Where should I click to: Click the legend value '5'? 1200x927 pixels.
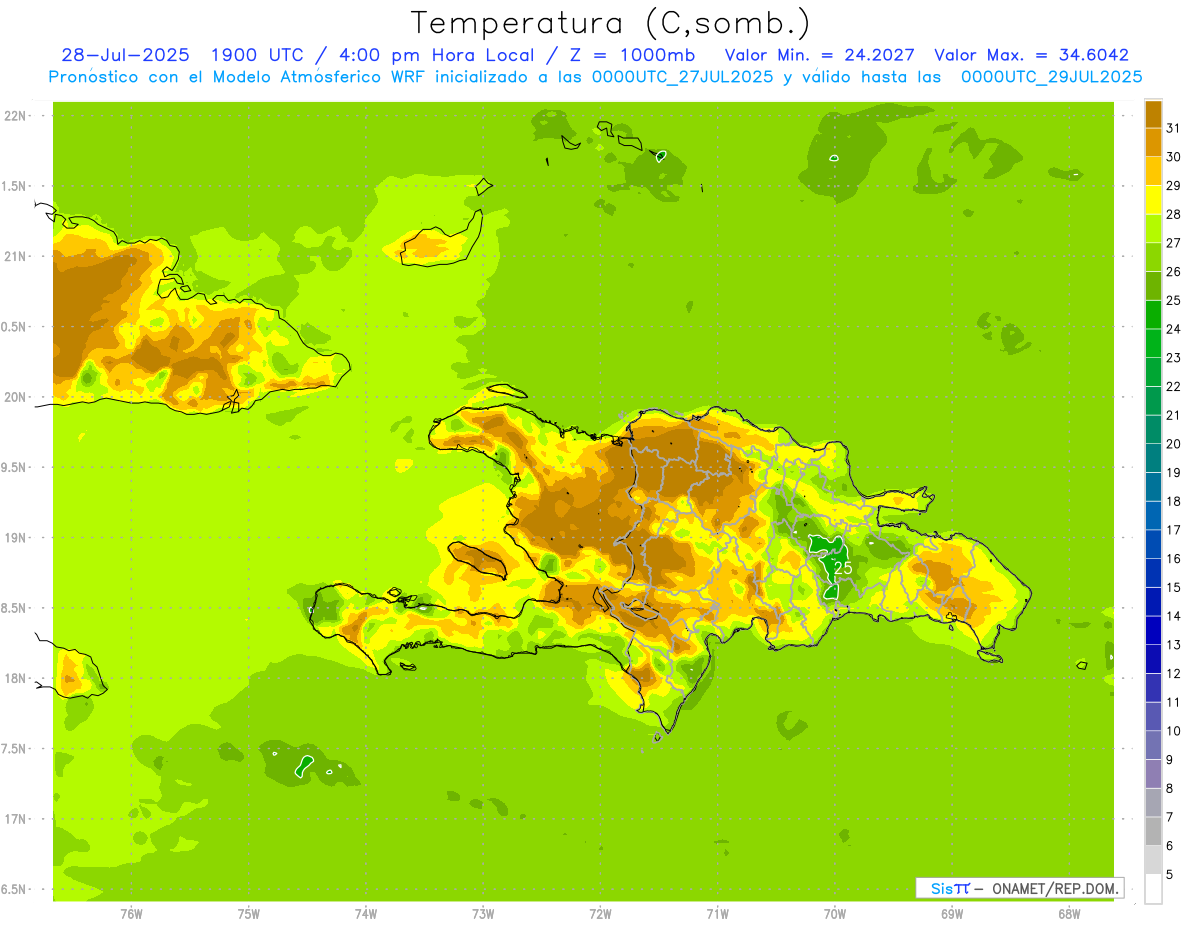[1170, 875]
